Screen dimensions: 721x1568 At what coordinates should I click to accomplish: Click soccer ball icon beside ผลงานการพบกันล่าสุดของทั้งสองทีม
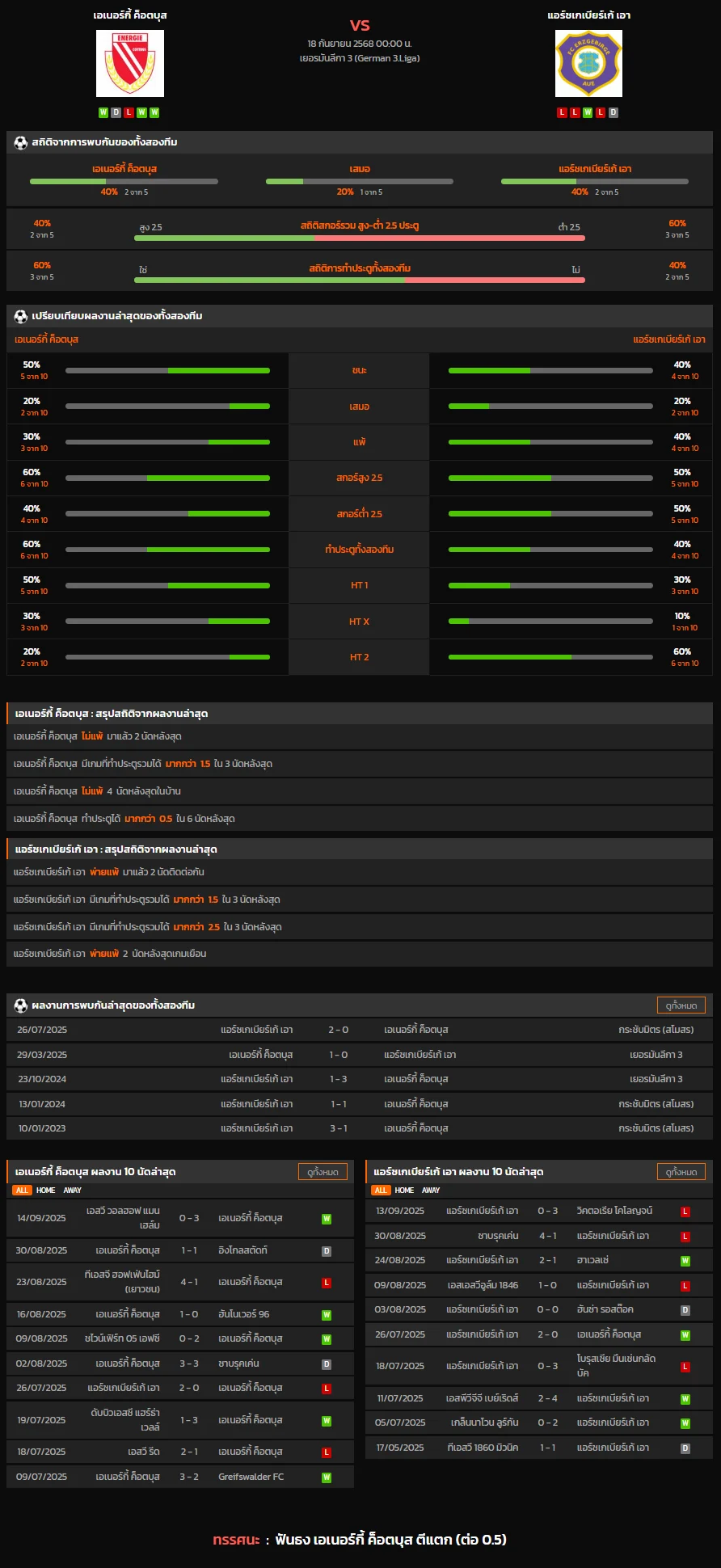pos(21,1005)
